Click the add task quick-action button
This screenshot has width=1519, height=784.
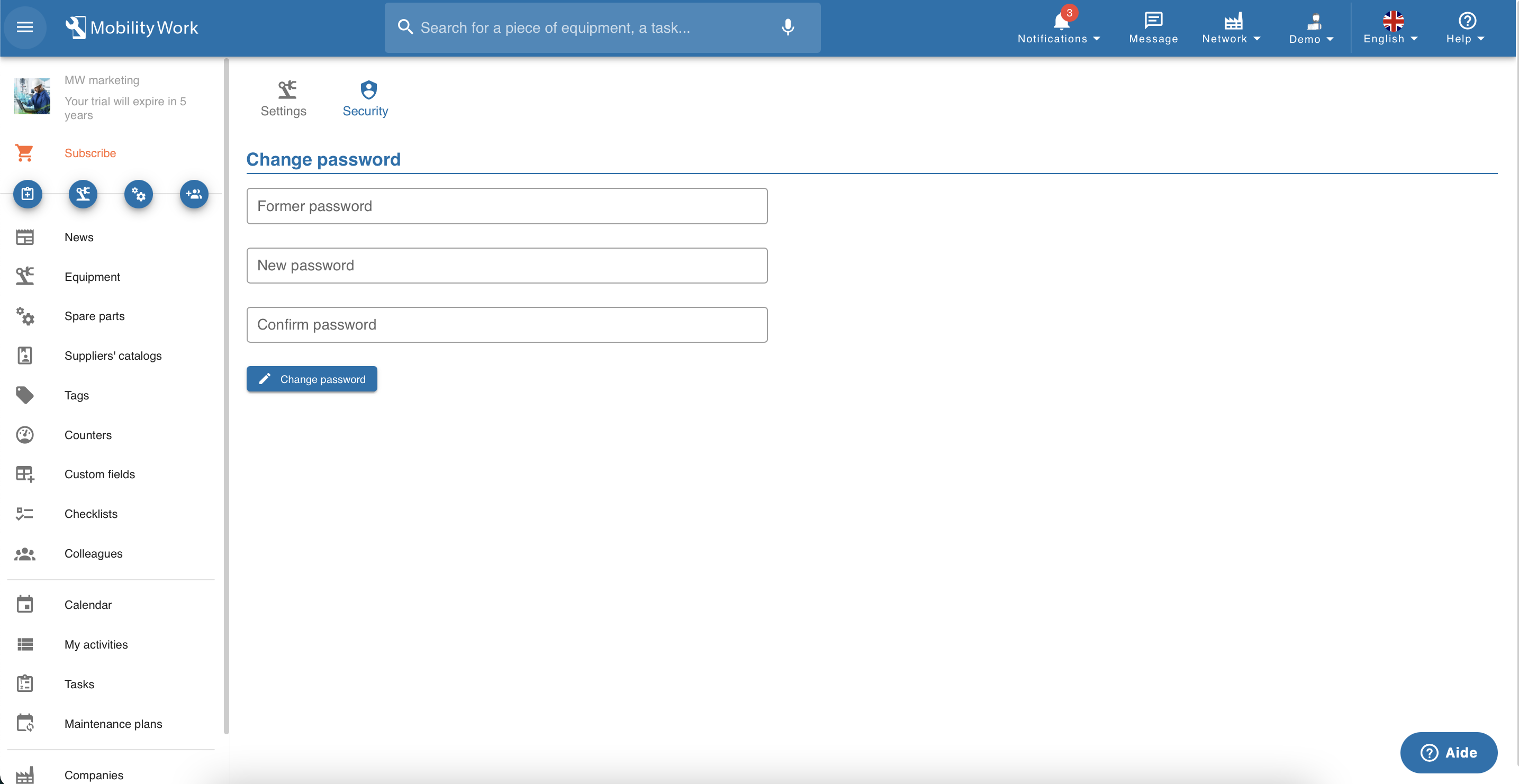(x=28, y=194)
